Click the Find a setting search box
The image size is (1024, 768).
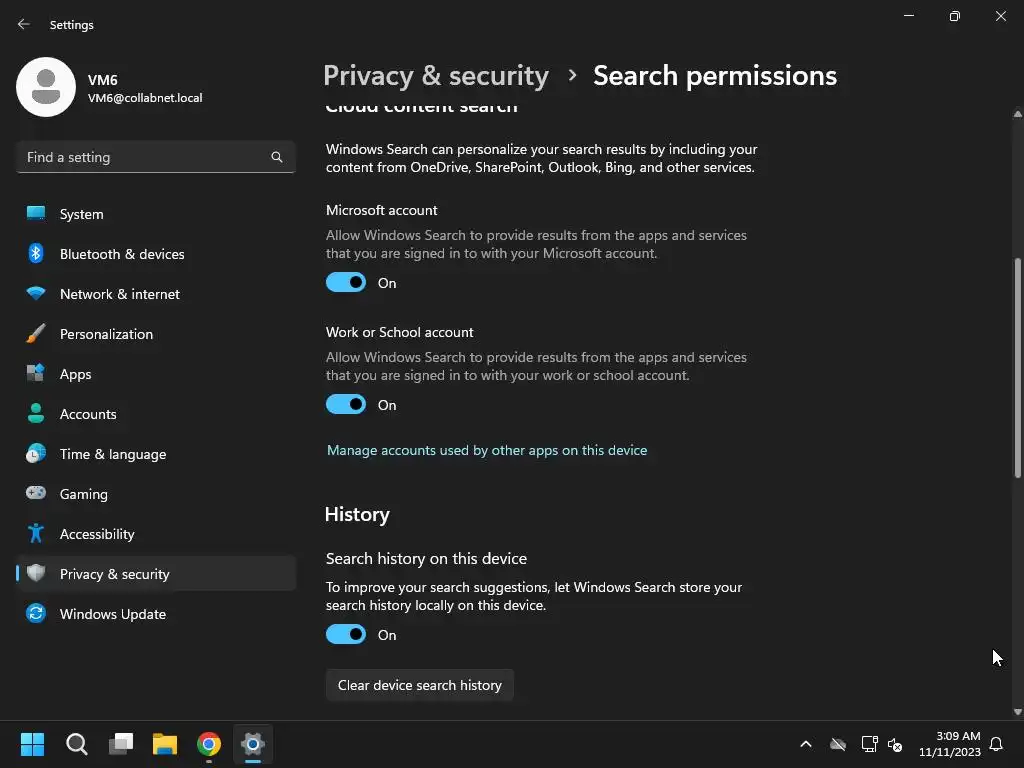(145, 157)
